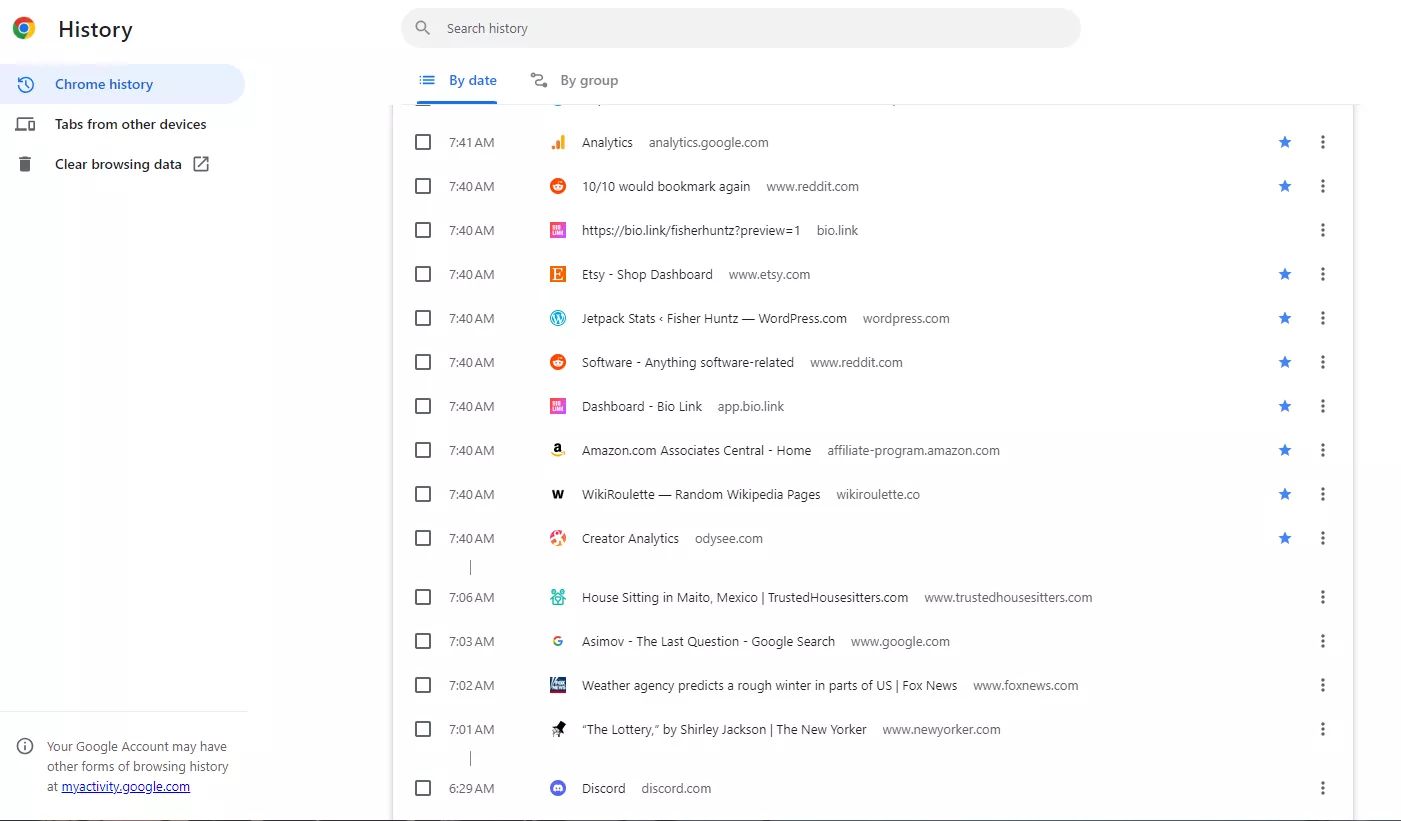
Task: Switch to the By group tab
Action: tap(573, 80)
